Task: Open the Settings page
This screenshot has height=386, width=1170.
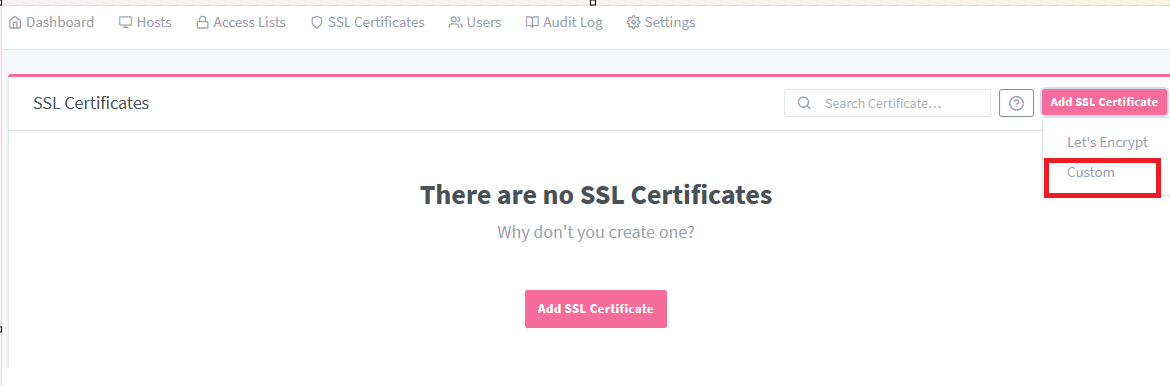Action: [x=660, y=22]
